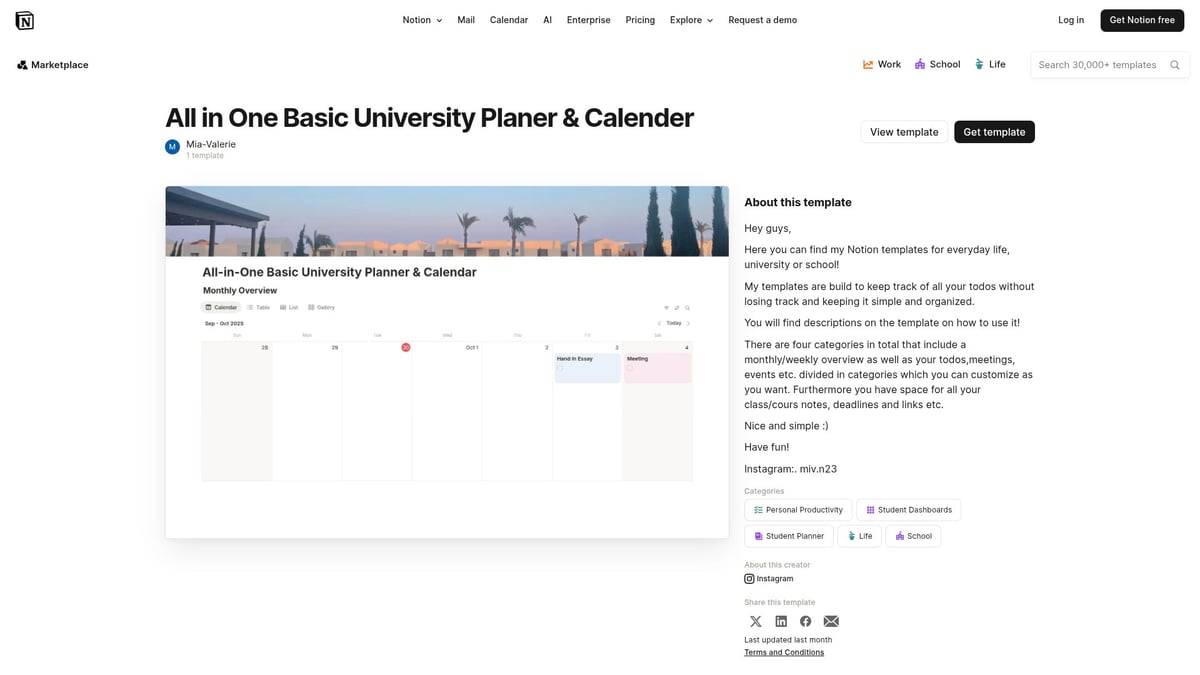This screenshot has height=675, width=1200.
Task: Click the search magnifier icon
Action: point(1174,64)
